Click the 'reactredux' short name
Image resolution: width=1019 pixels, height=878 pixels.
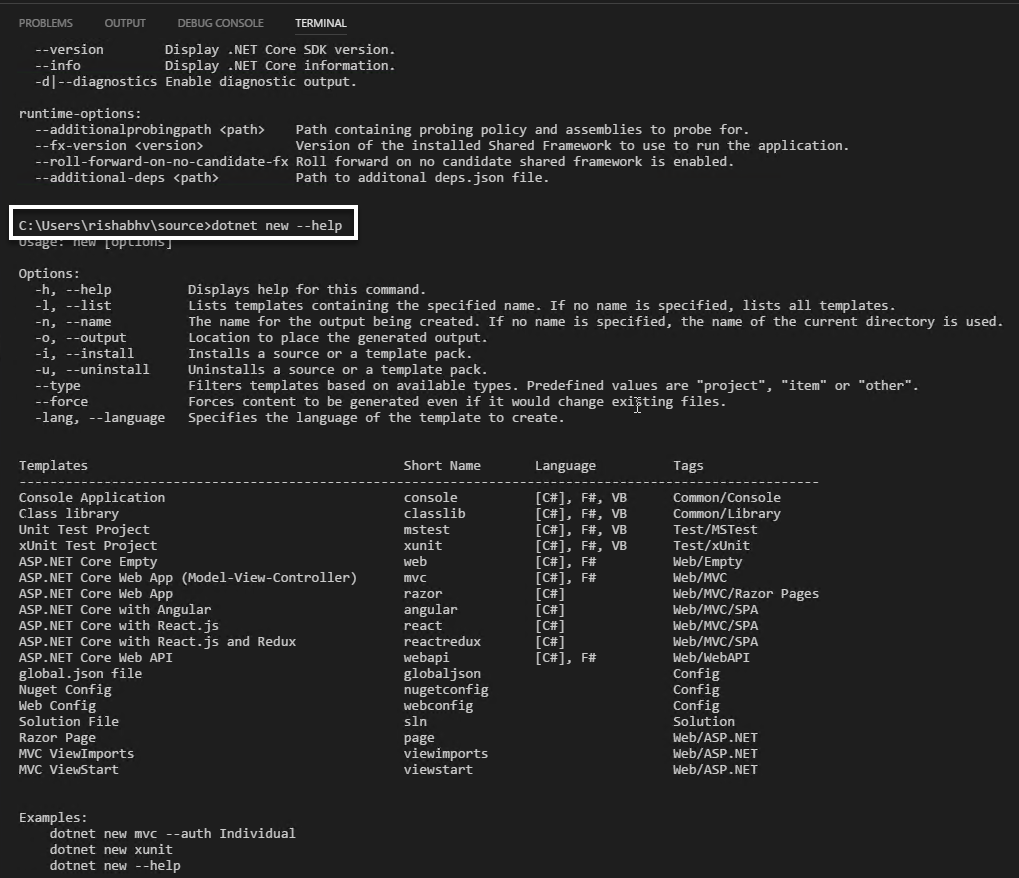click(x=442, y=642)
